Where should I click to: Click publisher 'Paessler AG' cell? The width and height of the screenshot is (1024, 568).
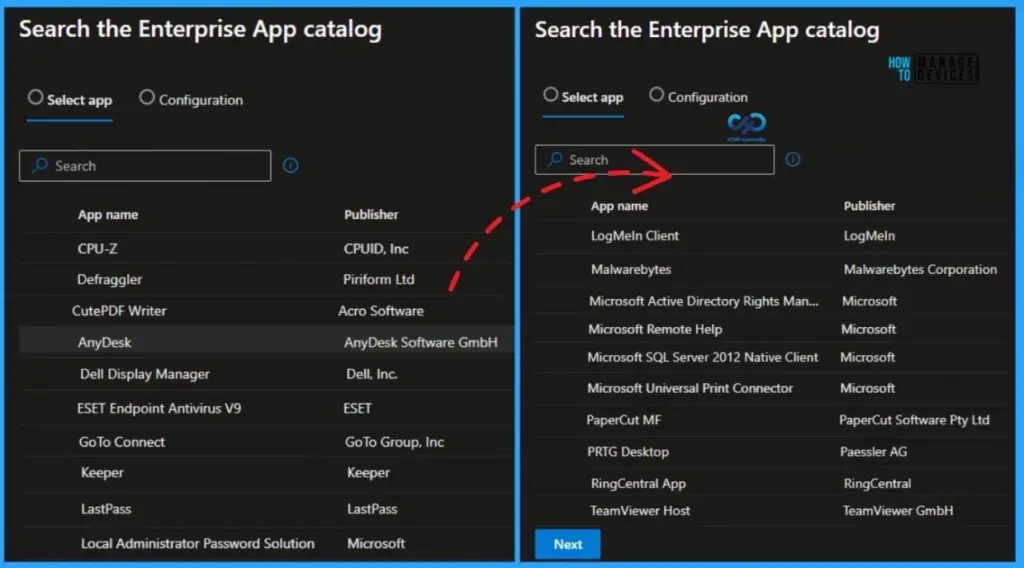coord(873,452)
